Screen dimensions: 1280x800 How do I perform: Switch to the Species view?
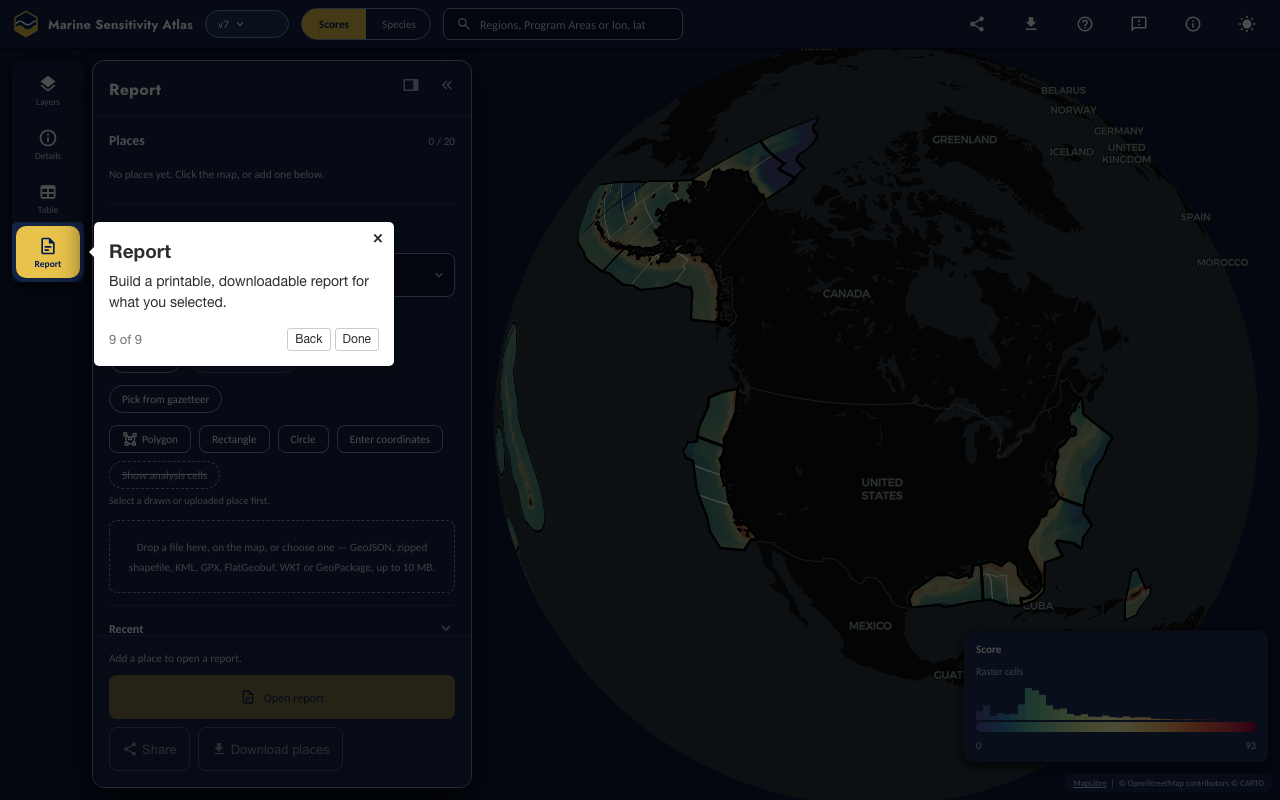click(x=398, y=24)
